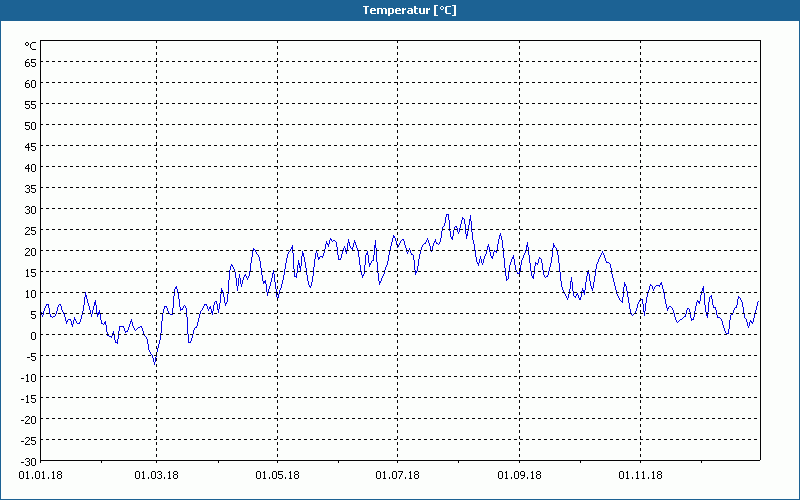Select the -20 y-axis value
The image size is (800, 500).
29,419
